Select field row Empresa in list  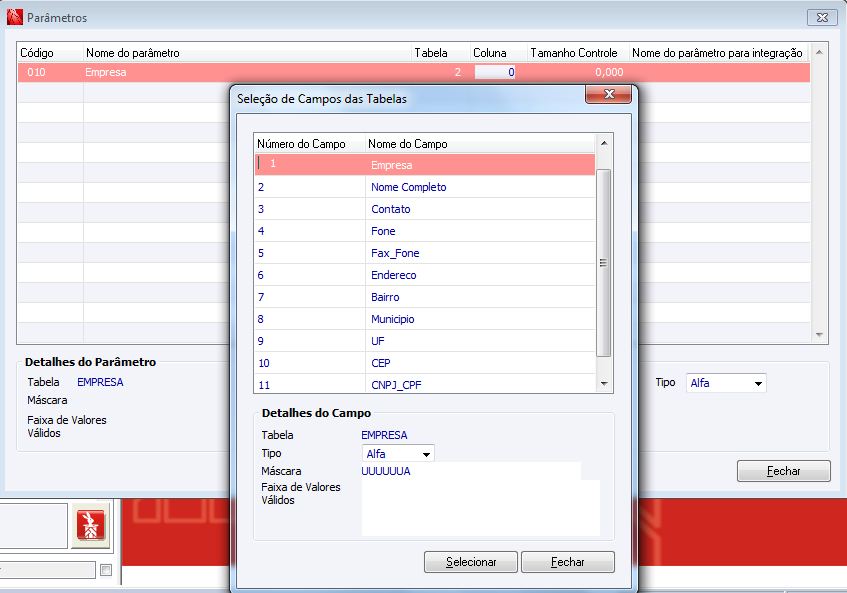425,165
